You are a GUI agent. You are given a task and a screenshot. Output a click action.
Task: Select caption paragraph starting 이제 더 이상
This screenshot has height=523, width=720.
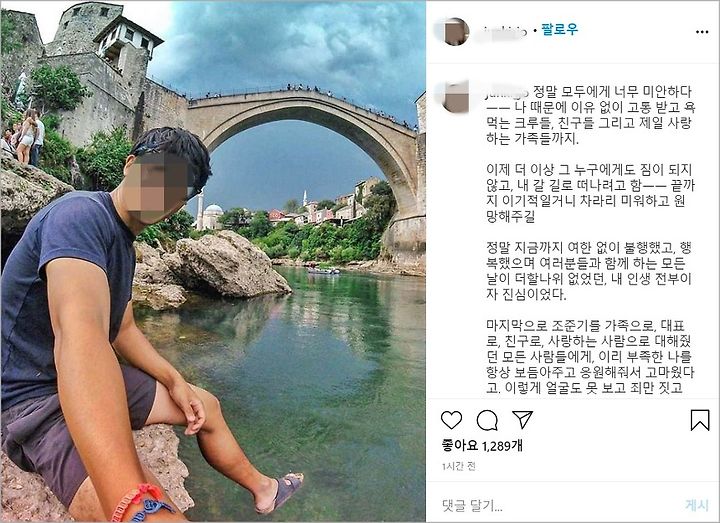tap(591, 193)
